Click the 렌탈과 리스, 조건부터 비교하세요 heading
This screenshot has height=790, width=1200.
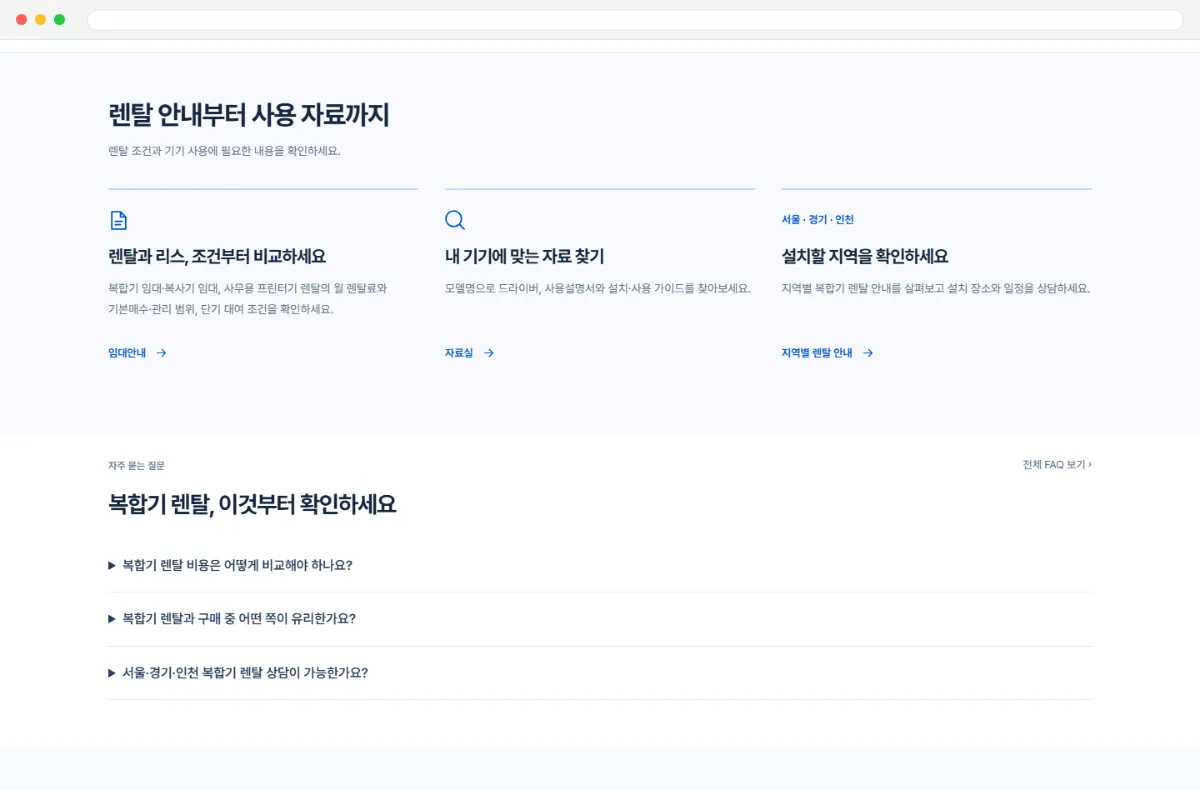pyautogui.click(x=217, y=256)
